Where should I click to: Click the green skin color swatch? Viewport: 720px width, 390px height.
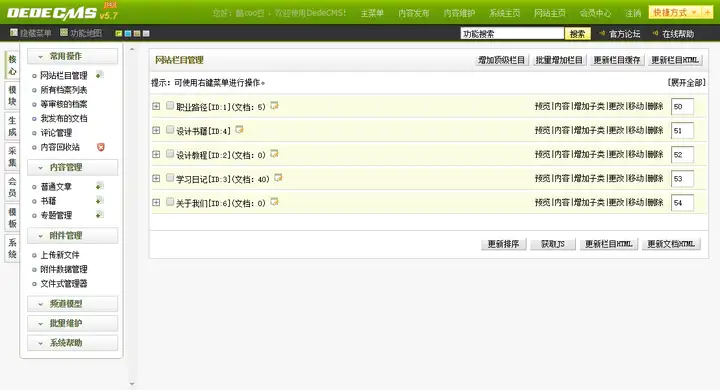coord(119,34)
